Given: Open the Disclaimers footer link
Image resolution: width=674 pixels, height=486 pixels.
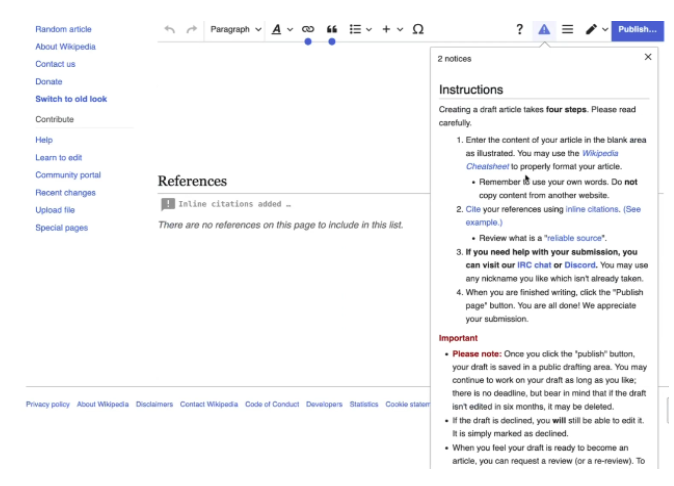Looking at the screenshot, I should click(x=154, y=404).
